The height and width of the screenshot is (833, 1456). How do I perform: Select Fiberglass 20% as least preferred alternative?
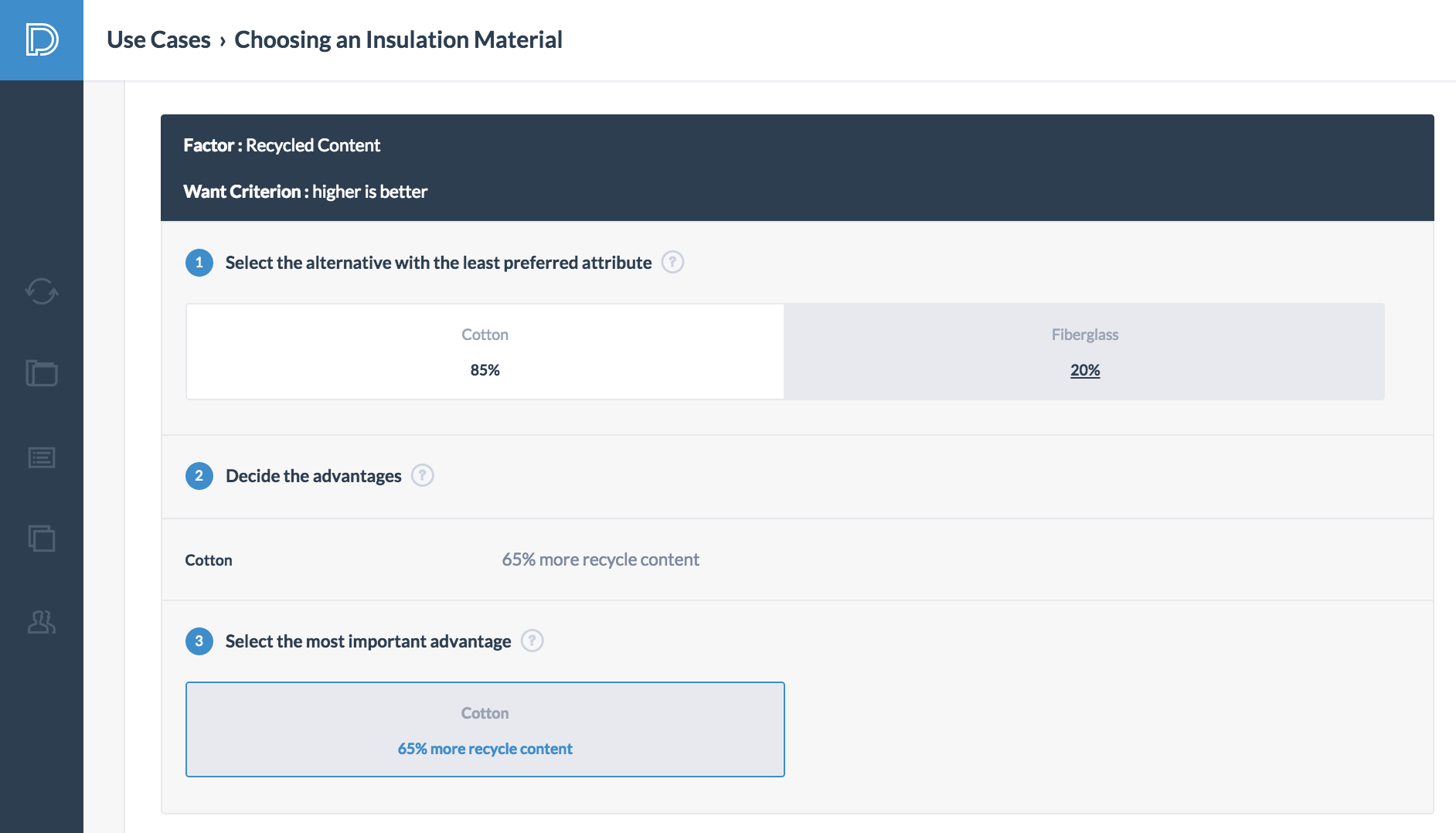(x=1084, y=352)
